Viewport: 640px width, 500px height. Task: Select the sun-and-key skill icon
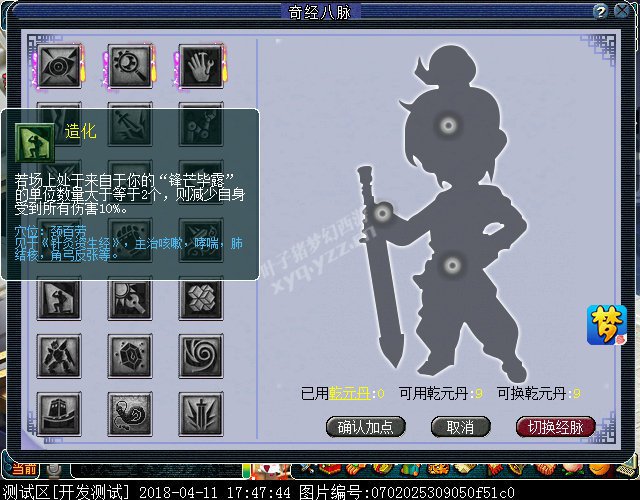tap(130, 298)
